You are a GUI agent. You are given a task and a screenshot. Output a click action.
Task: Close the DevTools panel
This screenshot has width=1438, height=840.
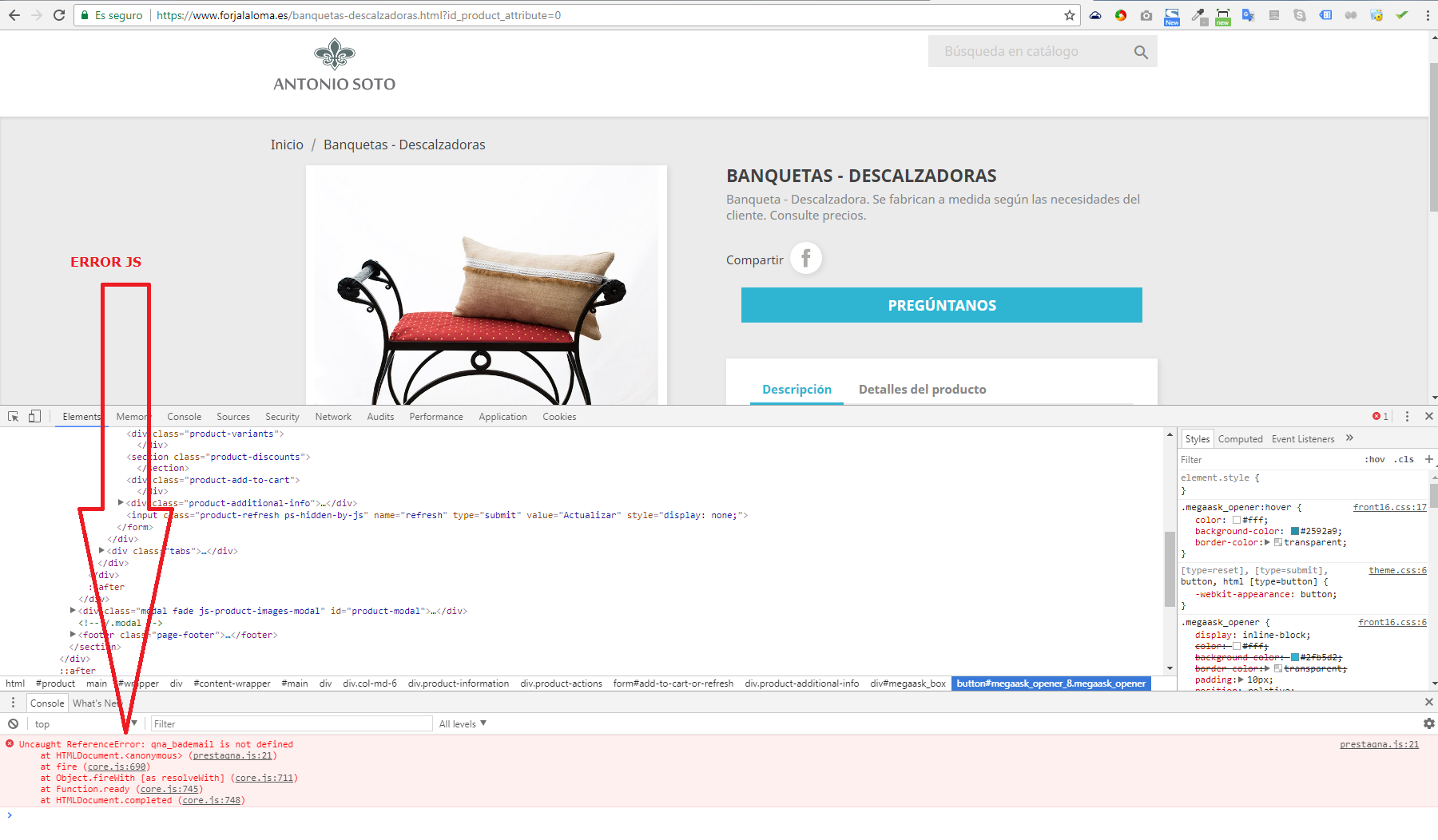point(1429,416)
